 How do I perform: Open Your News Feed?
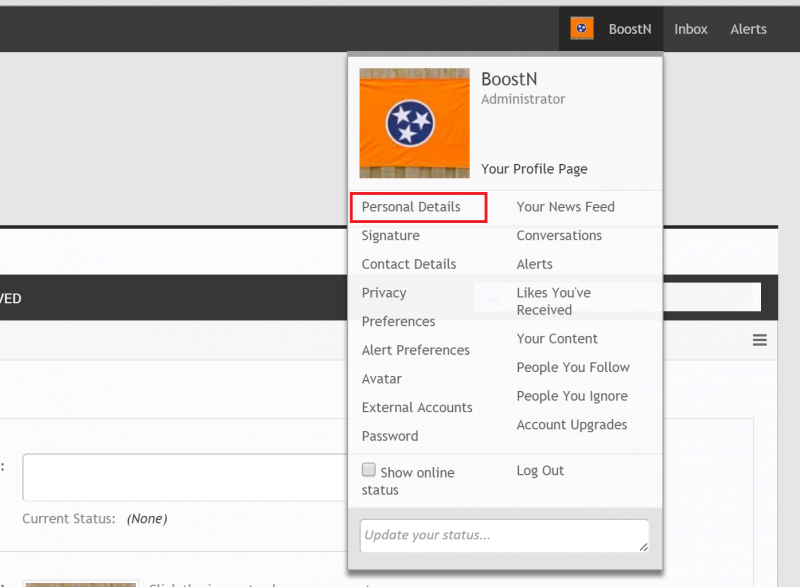tap(565, 207)
